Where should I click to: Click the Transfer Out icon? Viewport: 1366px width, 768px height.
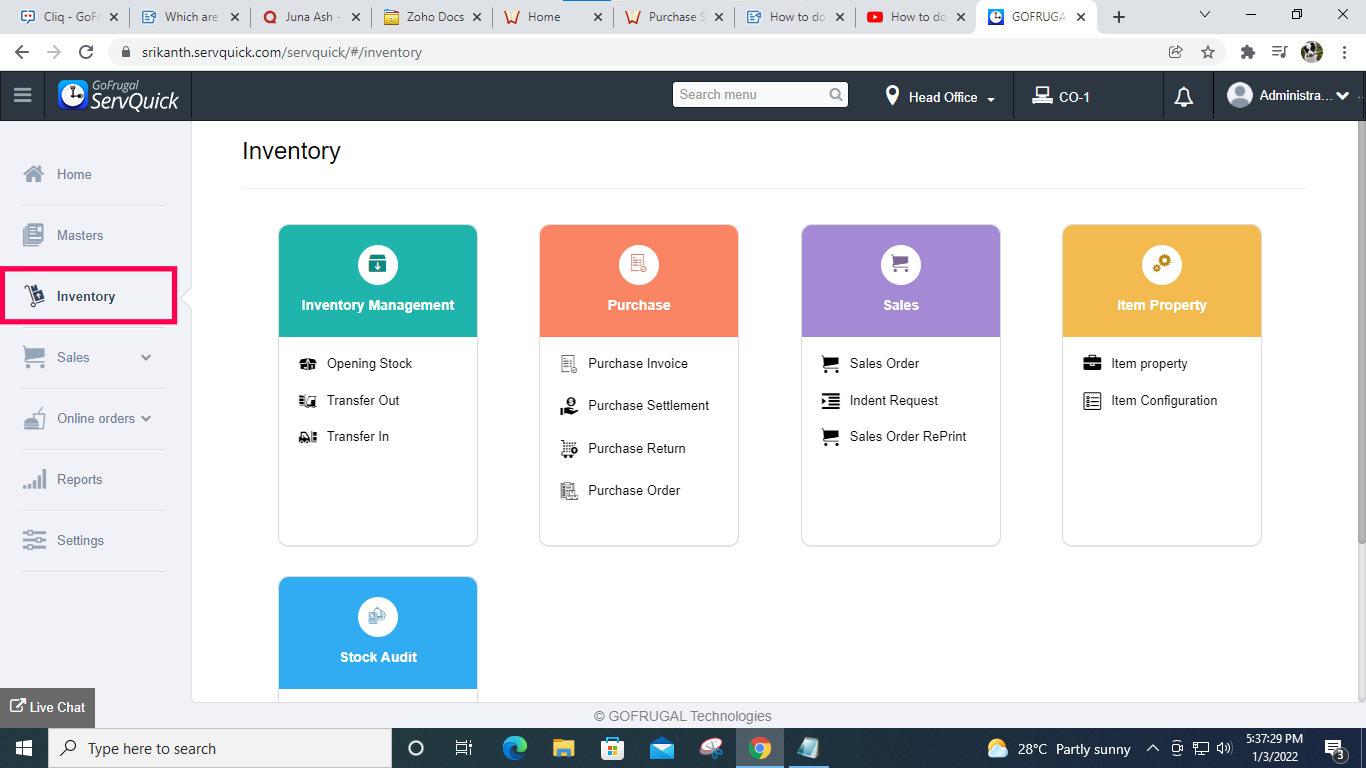308,401
